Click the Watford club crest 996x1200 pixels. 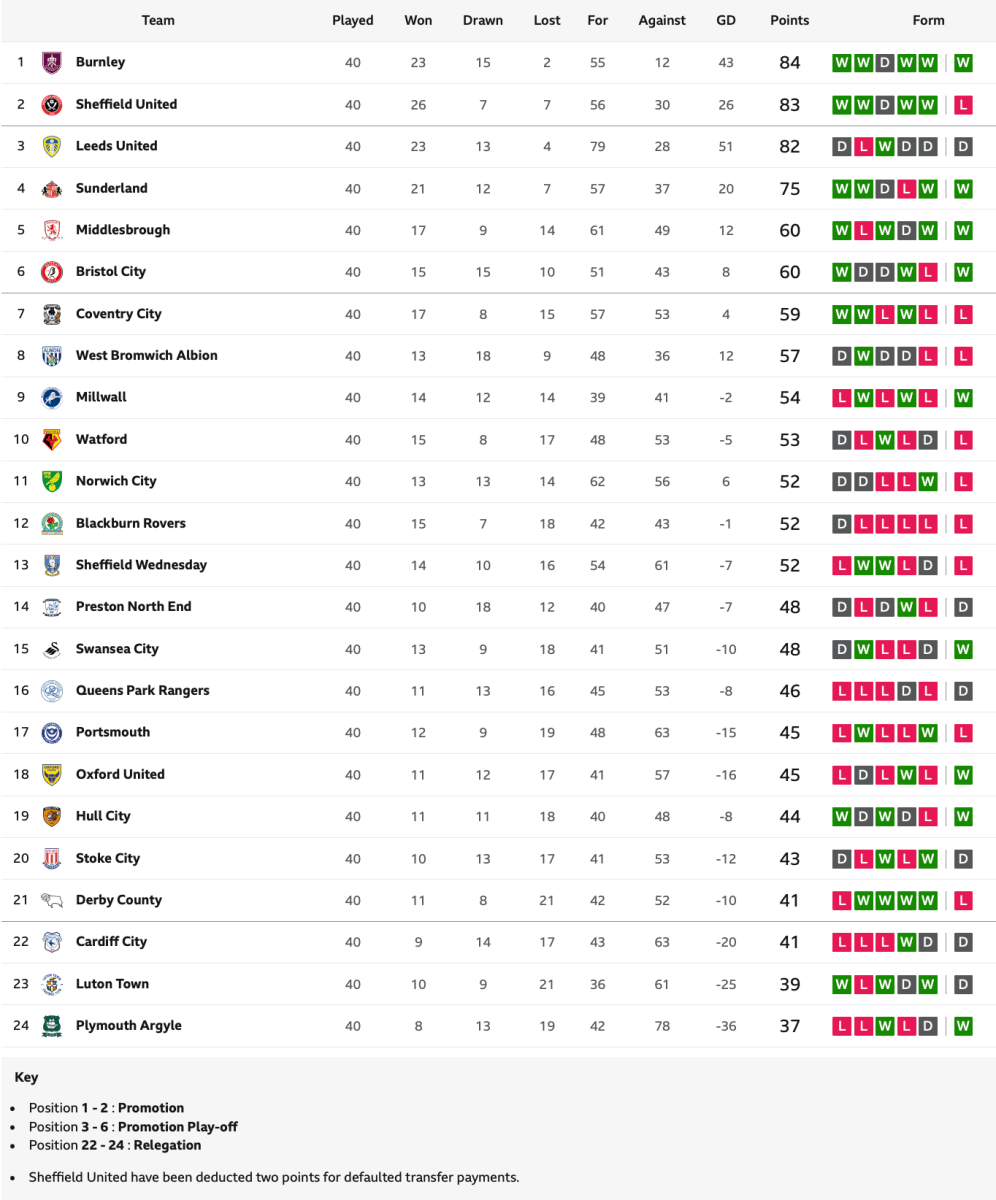51,440
